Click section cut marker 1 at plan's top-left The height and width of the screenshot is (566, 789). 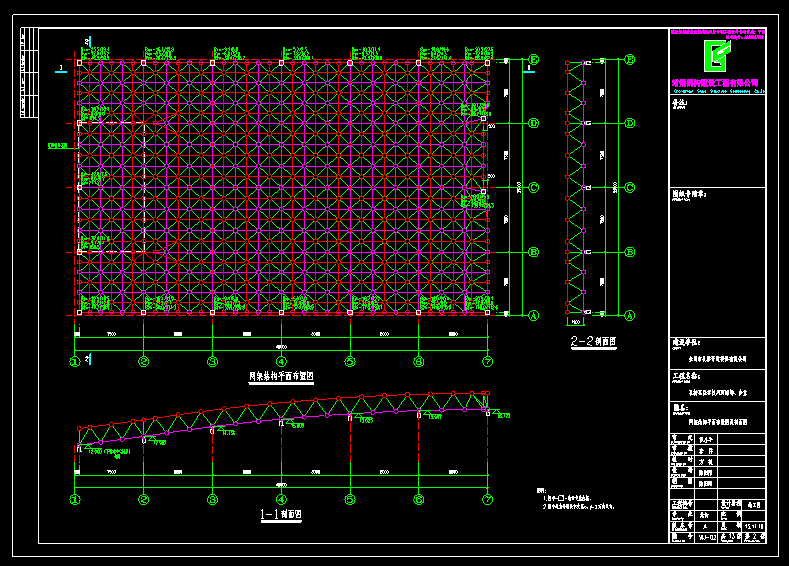[61, 68]
